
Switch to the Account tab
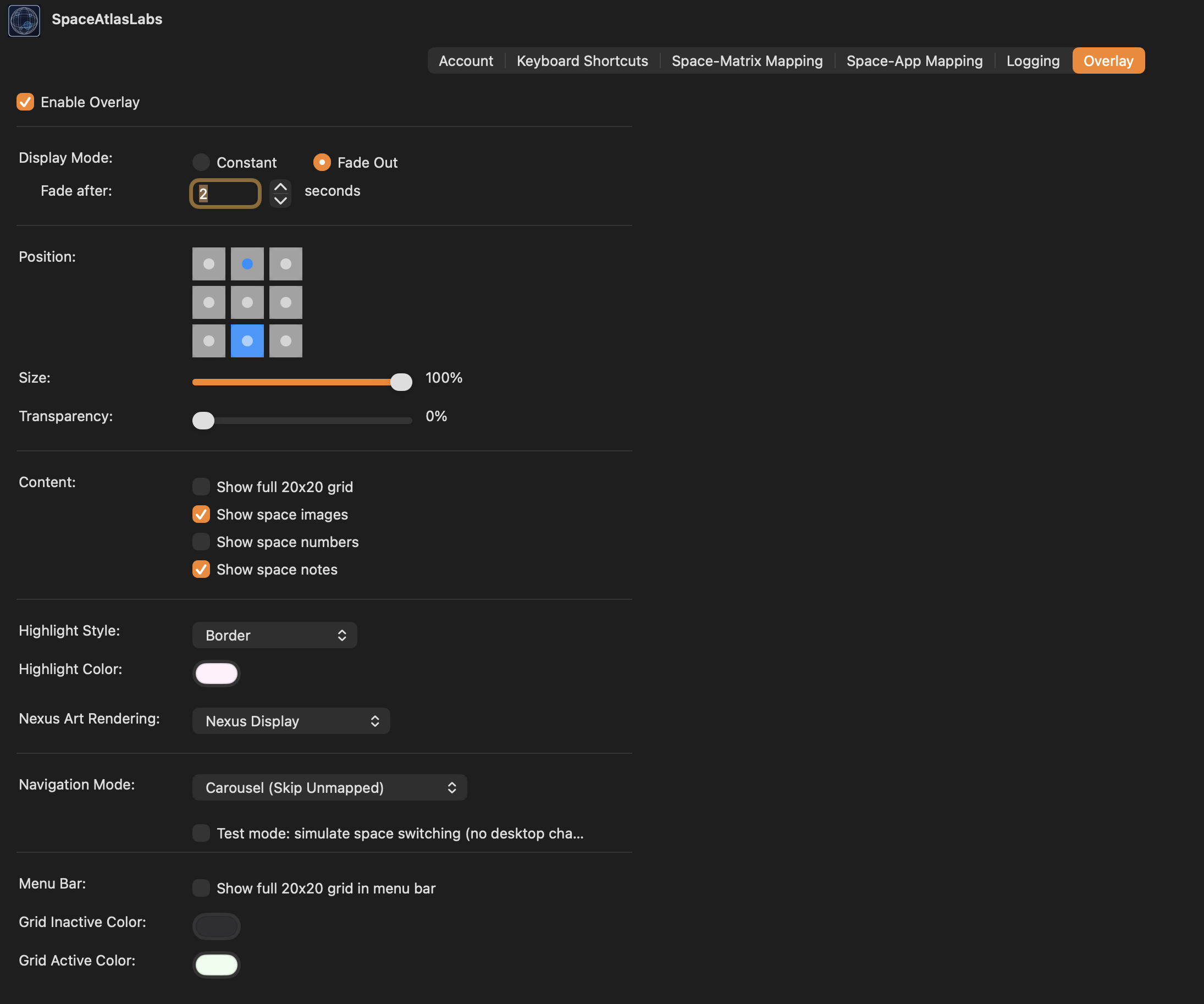point(466,61)
